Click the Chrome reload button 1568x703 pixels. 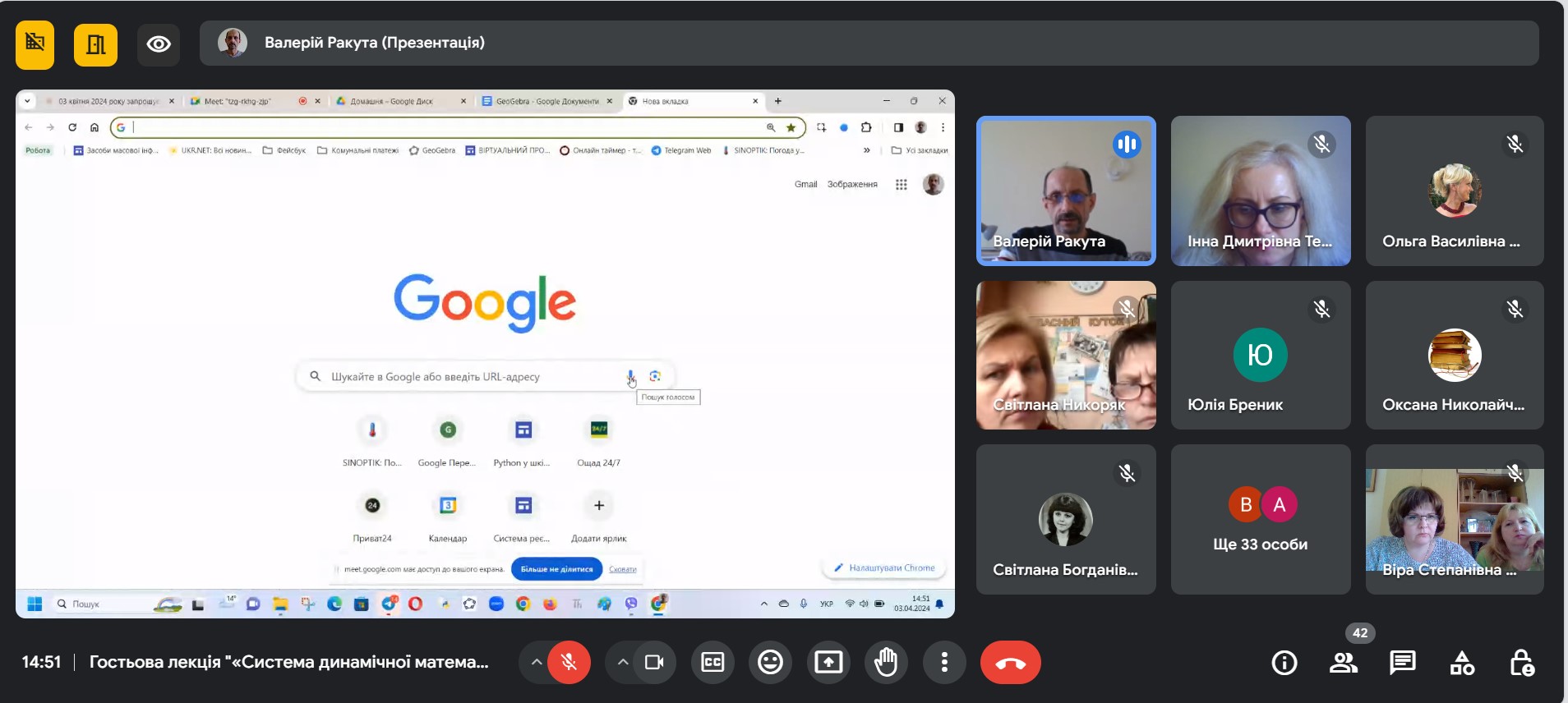[x=72, y=127]
